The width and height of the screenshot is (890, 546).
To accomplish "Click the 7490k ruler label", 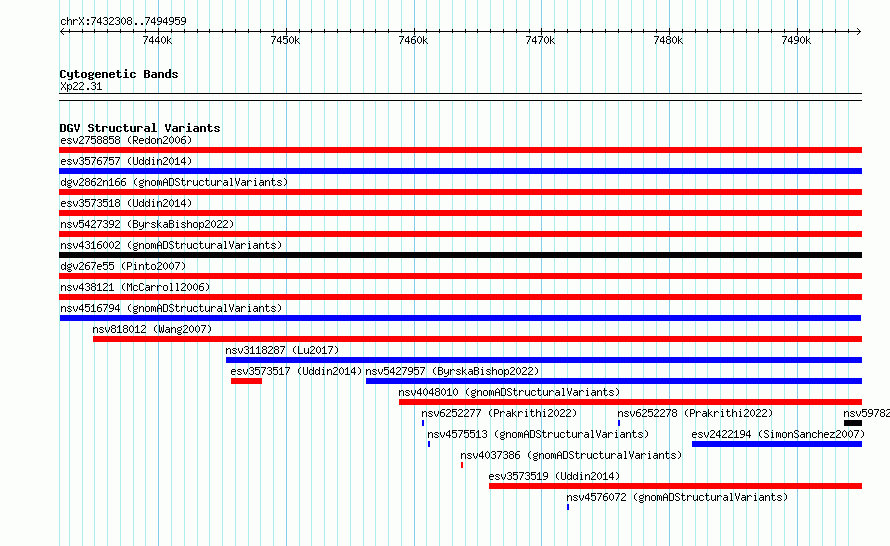I will [796, 40].
